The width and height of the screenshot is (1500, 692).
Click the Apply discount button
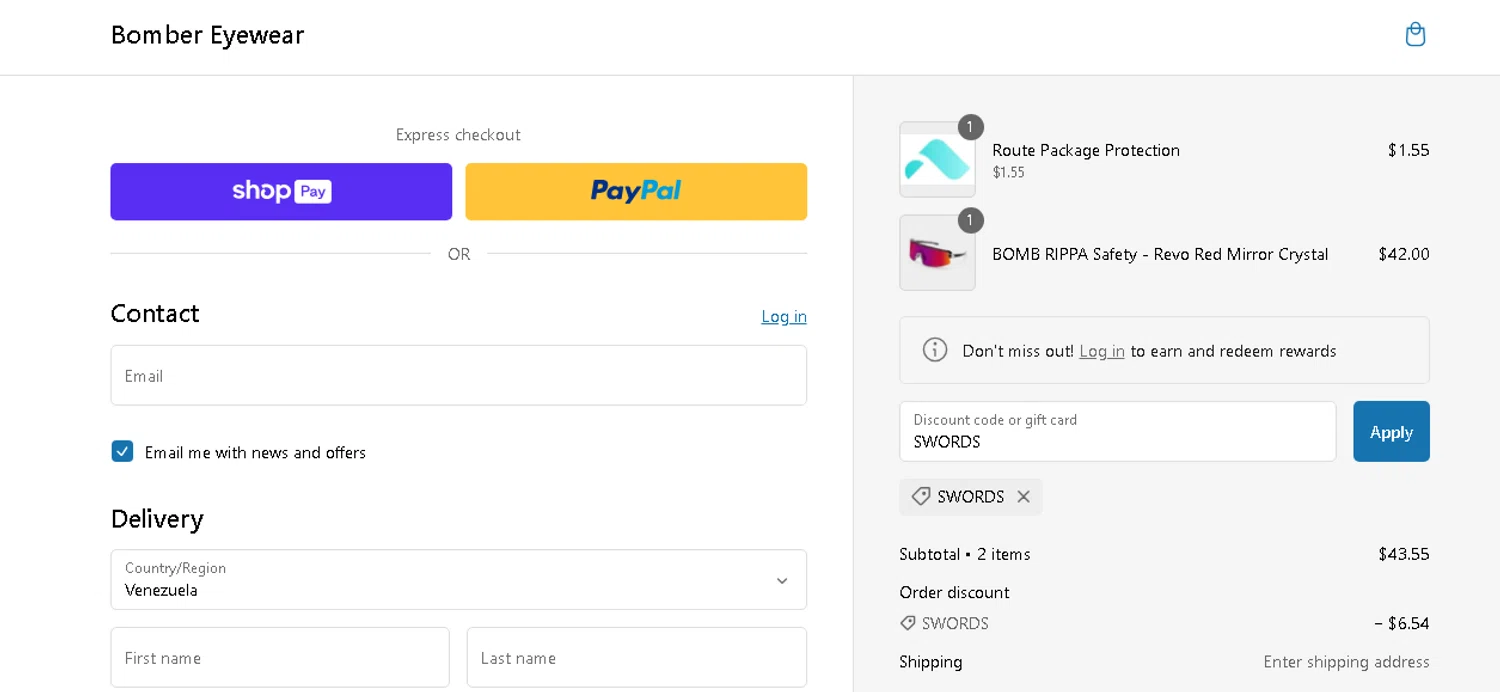click(1391, 431)
